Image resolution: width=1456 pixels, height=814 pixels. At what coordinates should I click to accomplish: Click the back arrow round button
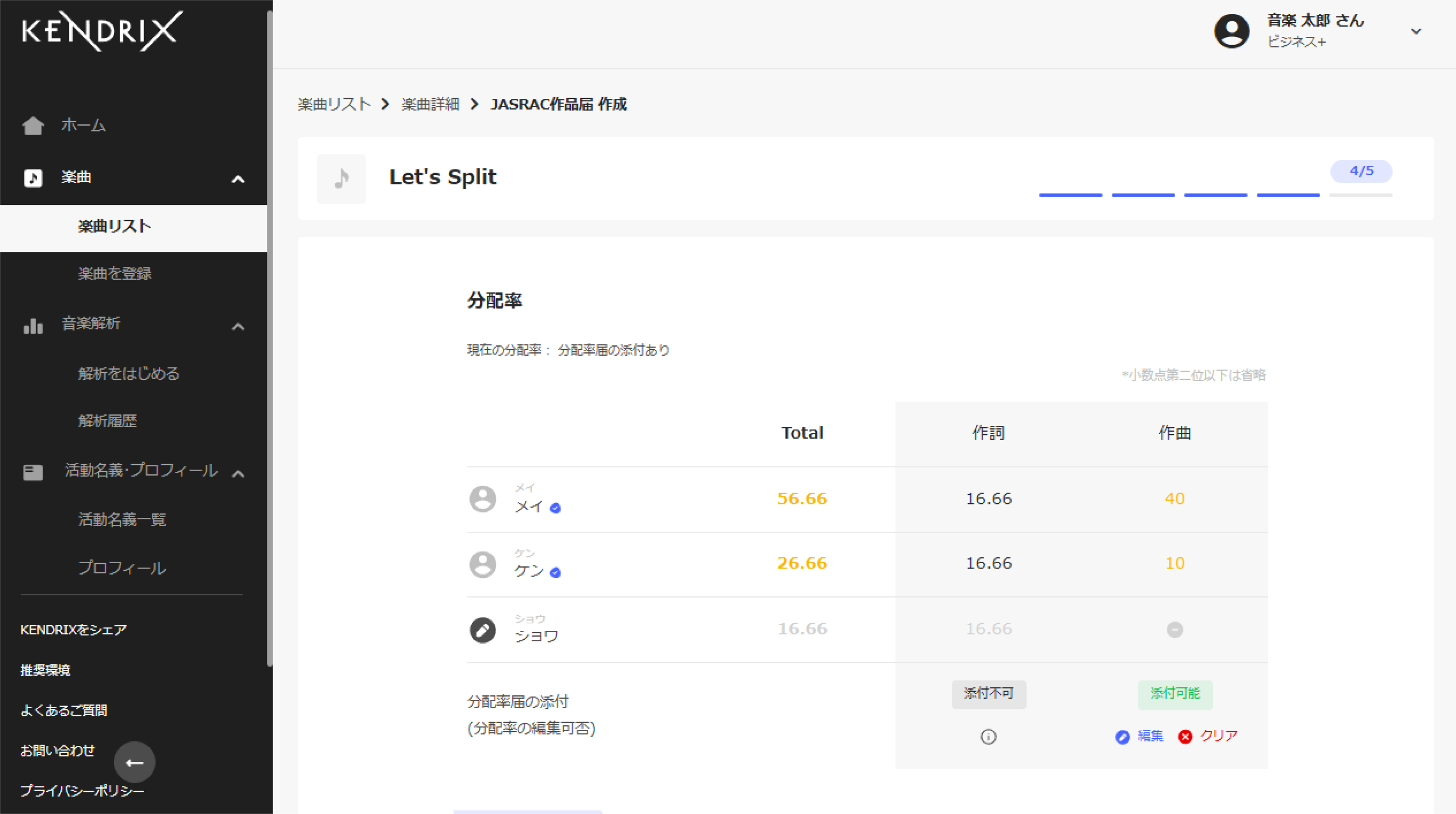[134, 762]
